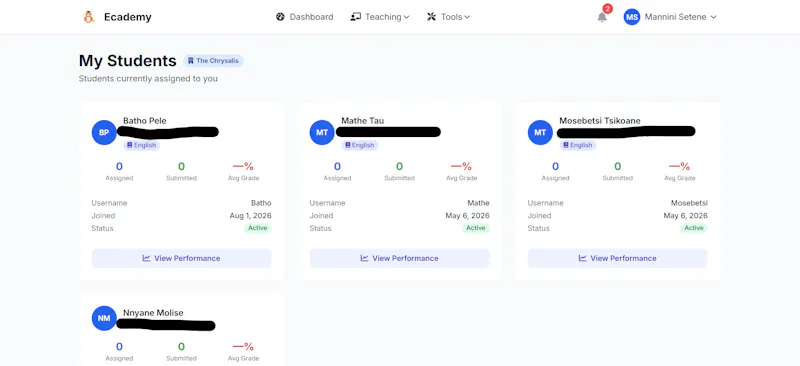This screenshot has width=800, height=366.
Task: Click the Dashboard gauge icon
Action: coord(280,17)
